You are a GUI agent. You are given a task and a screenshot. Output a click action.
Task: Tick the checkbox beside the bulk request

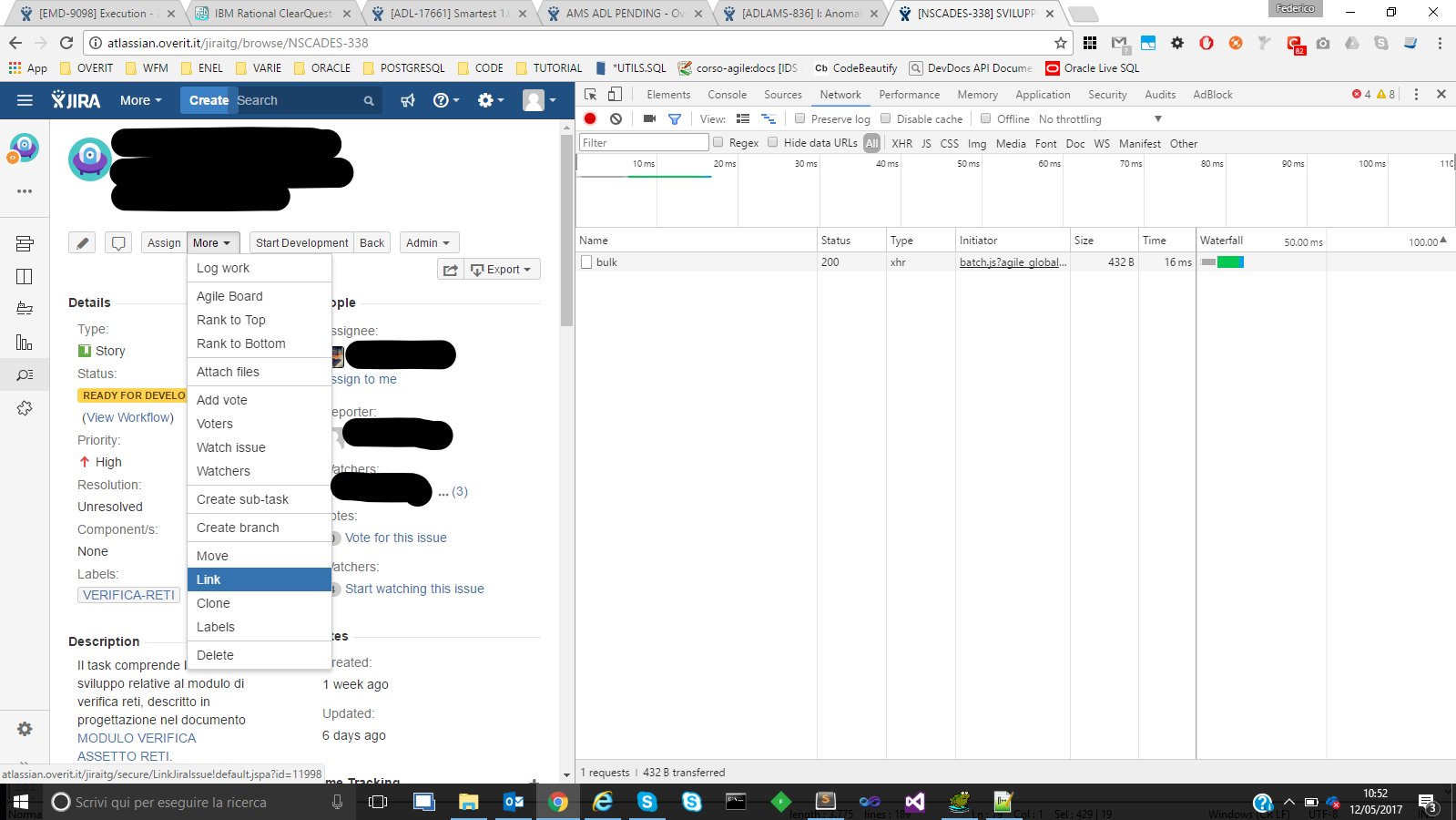pyautogui.click(x=586, y=262)
